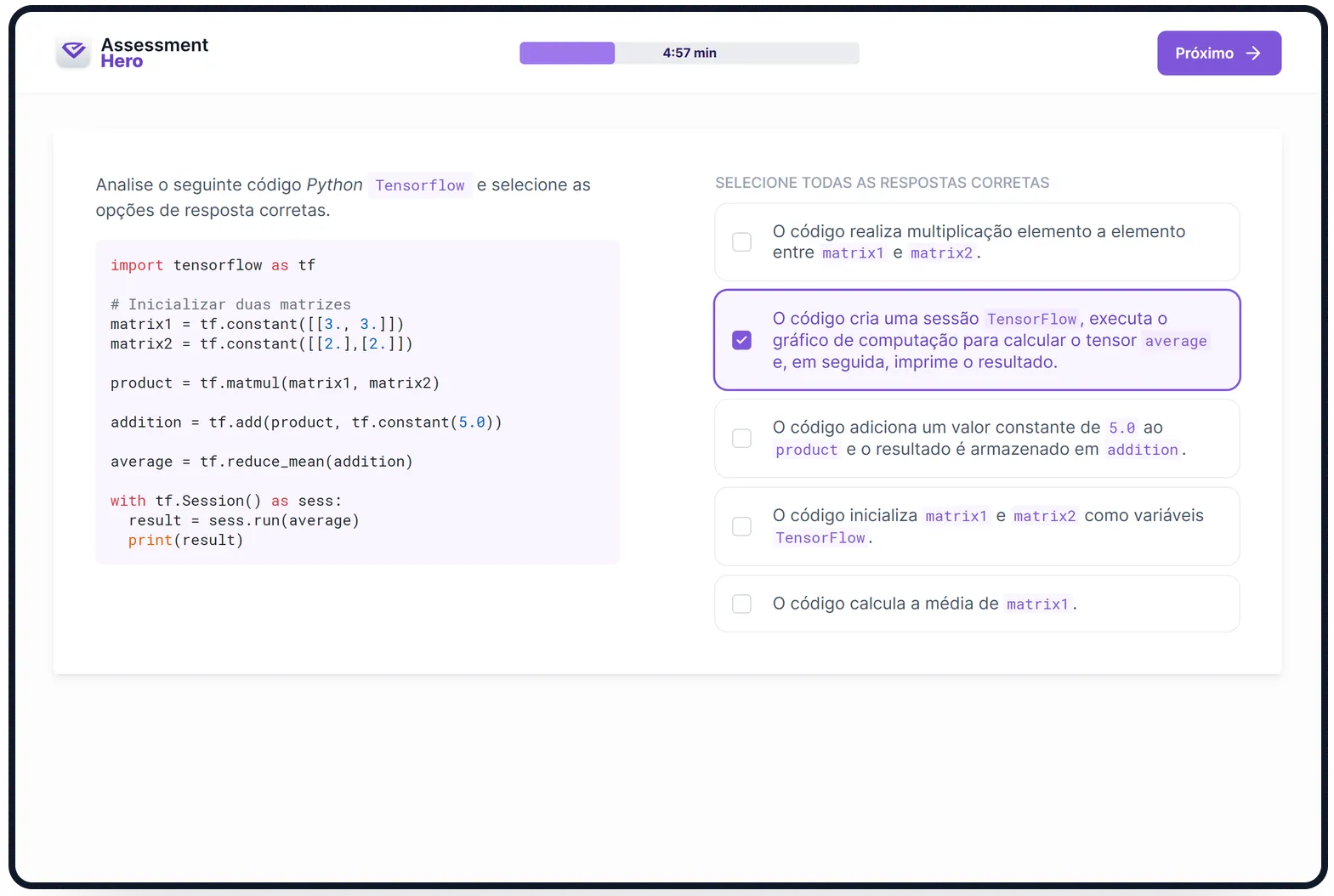Click the print(result) code line
This screenshot has width=1334, height=896.
point(185,540)
